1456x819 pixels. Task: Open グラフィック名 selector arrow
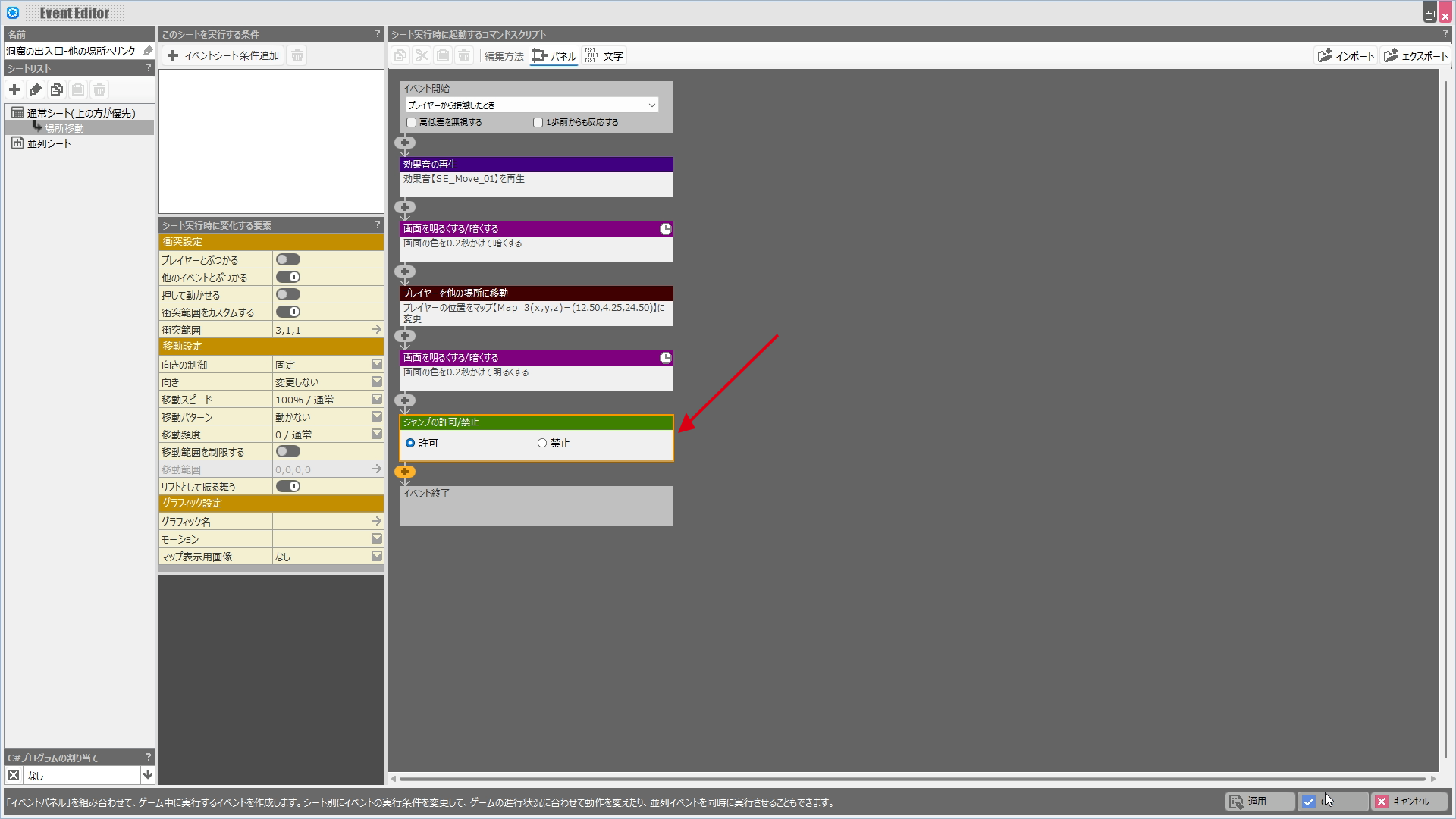click(376, 521)
